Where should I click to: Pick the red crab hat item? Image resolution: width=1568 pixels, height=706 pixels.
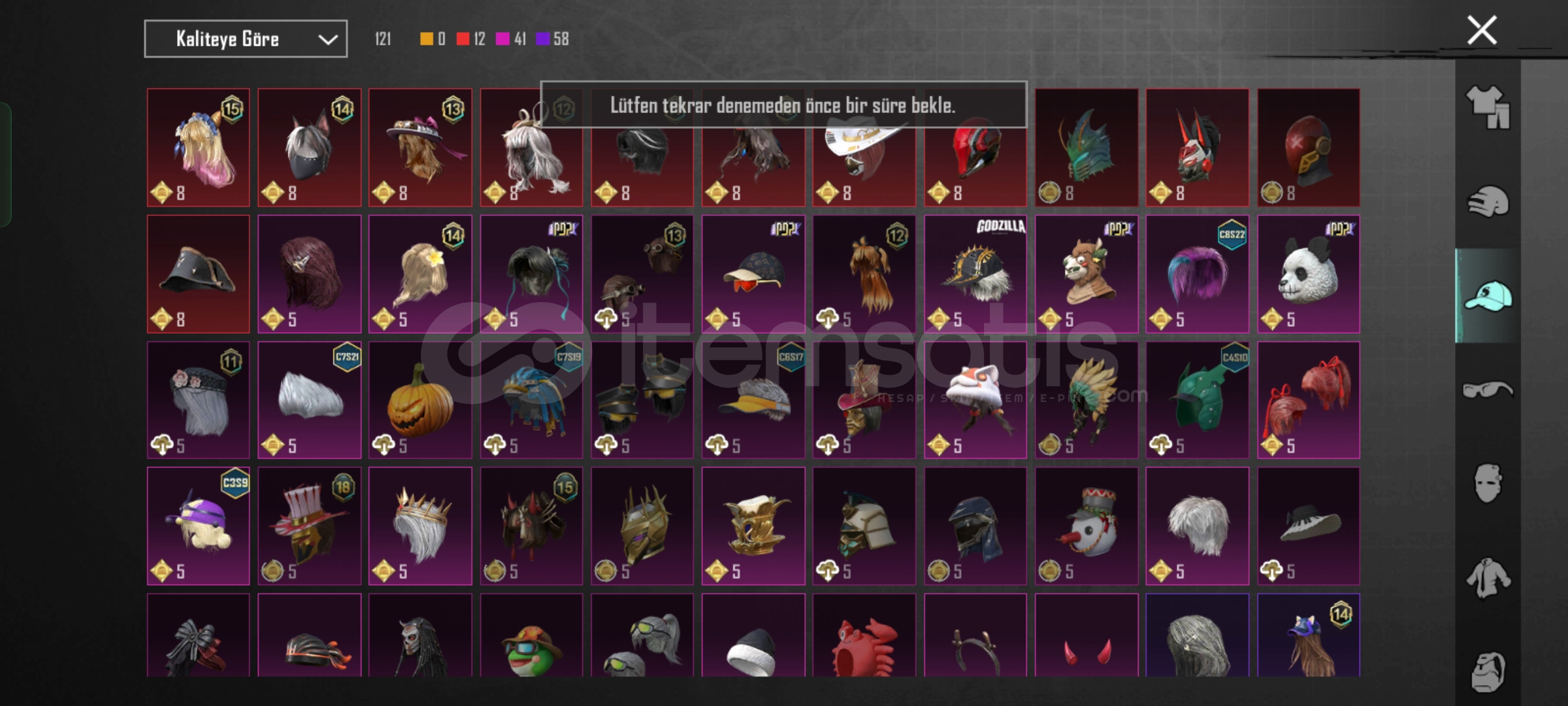[x=864, y=635]
